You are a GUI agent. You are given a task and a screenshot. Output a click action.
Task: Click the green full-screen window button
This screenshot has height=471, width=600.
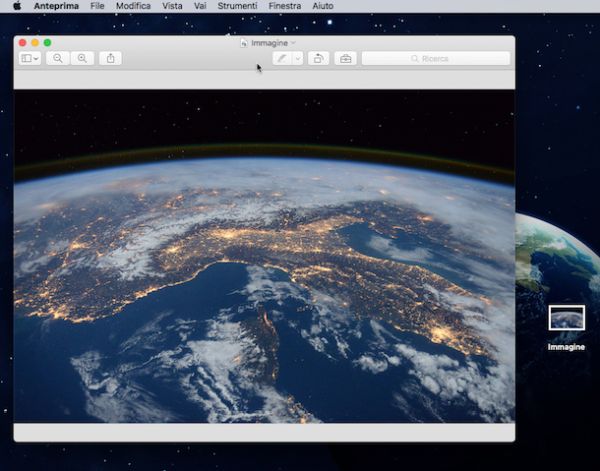[x=47, y=43]
